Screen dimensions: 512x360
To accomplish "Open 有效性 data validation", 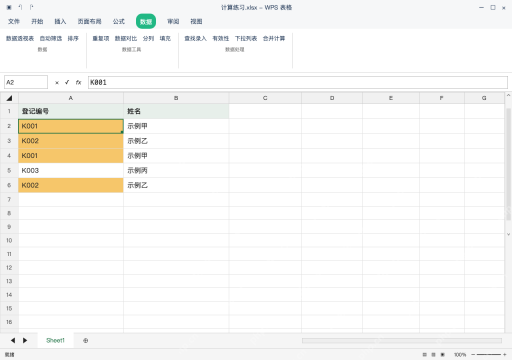I will click(x=221, y=38).
